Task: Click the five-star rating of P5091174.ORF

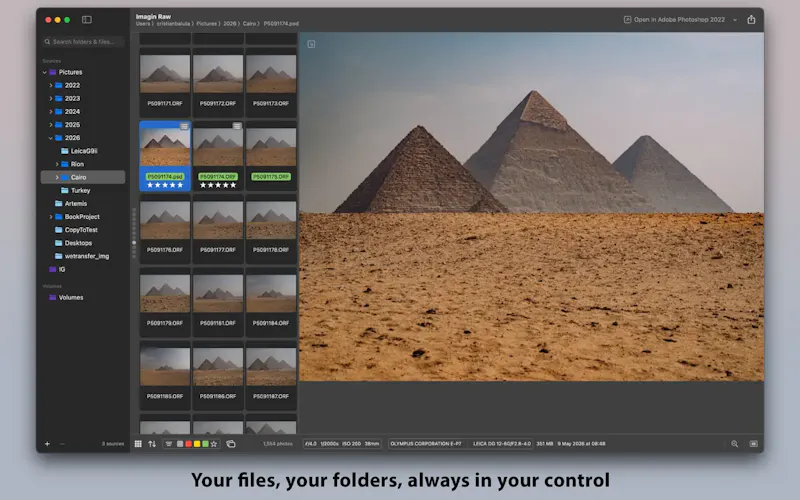Action: pyautogui.click(x=218, y=185)
